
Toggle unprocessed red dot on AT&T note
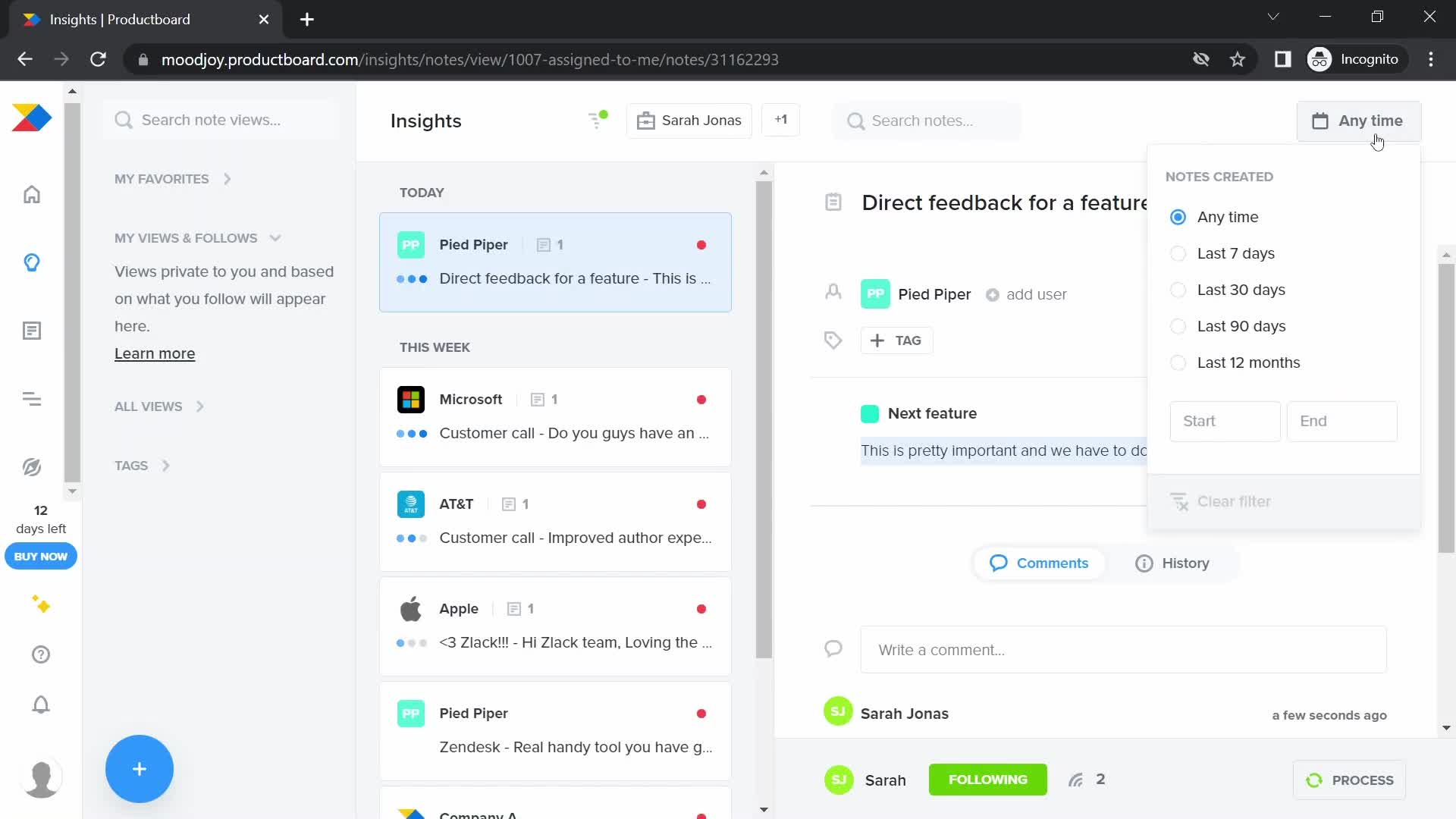coord(701,504)
